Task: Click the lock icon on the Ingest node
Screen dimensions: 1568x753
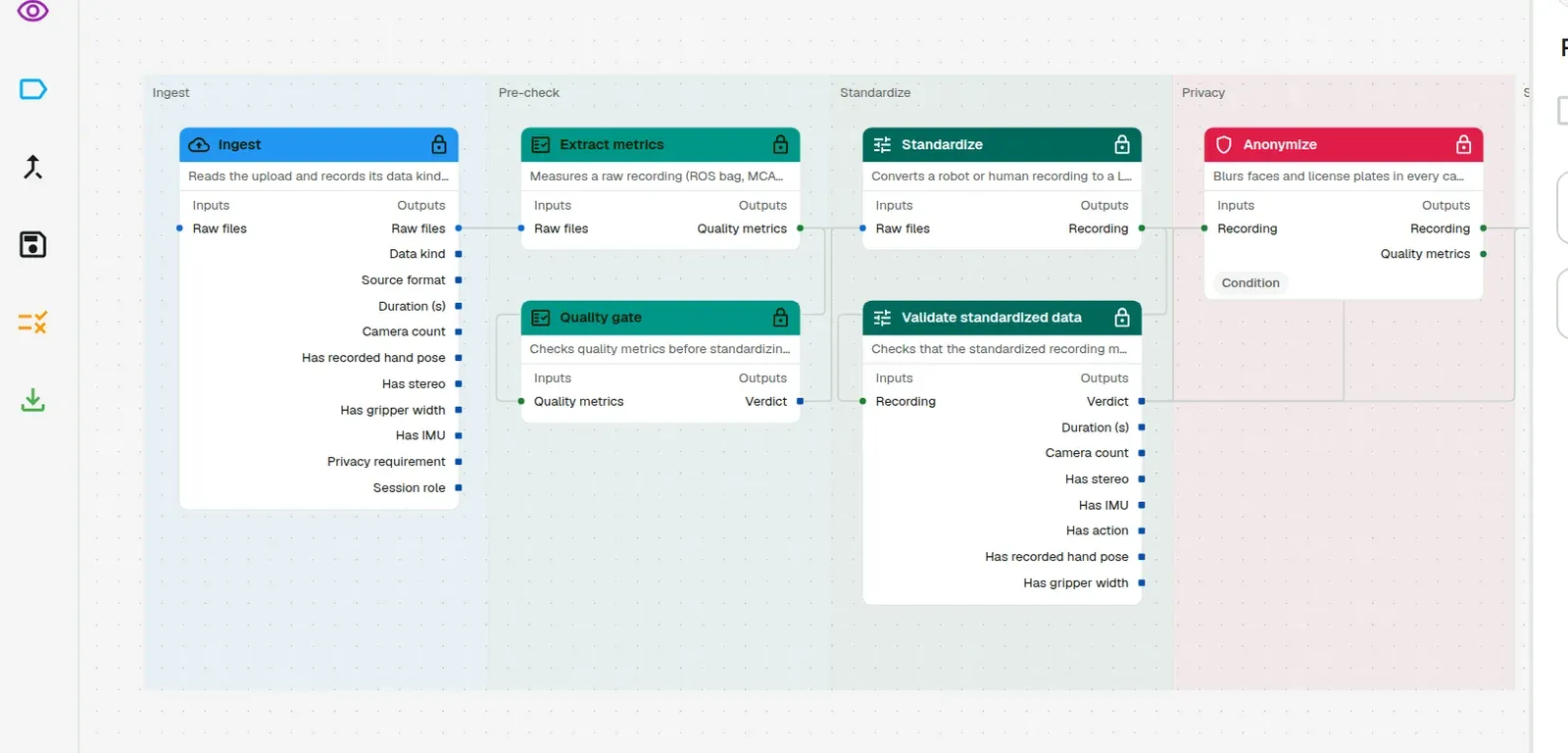Action: [x=439, y=145]
